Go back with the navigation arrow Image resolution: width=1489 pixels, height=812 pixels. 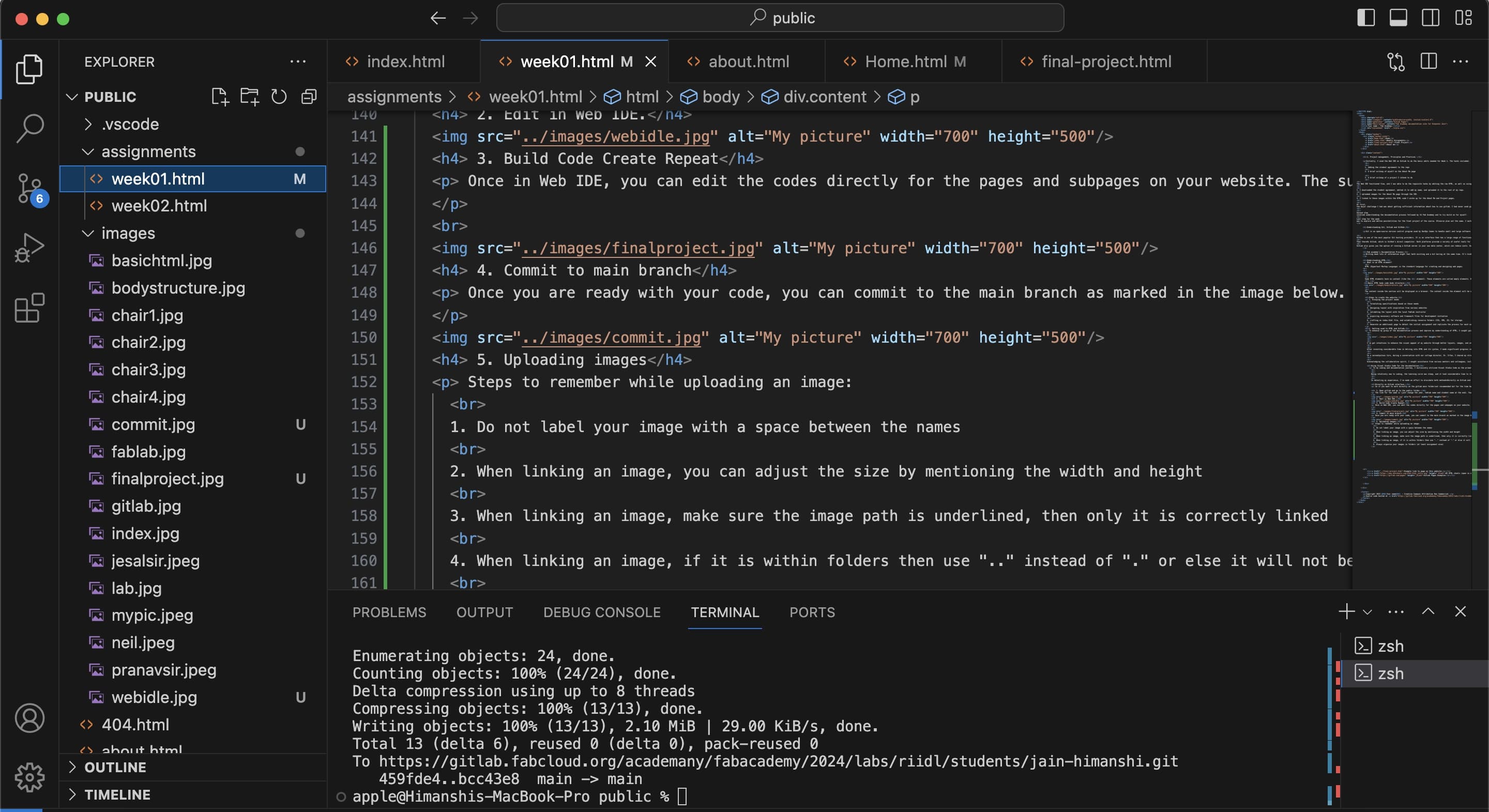[x=438, y=18]
